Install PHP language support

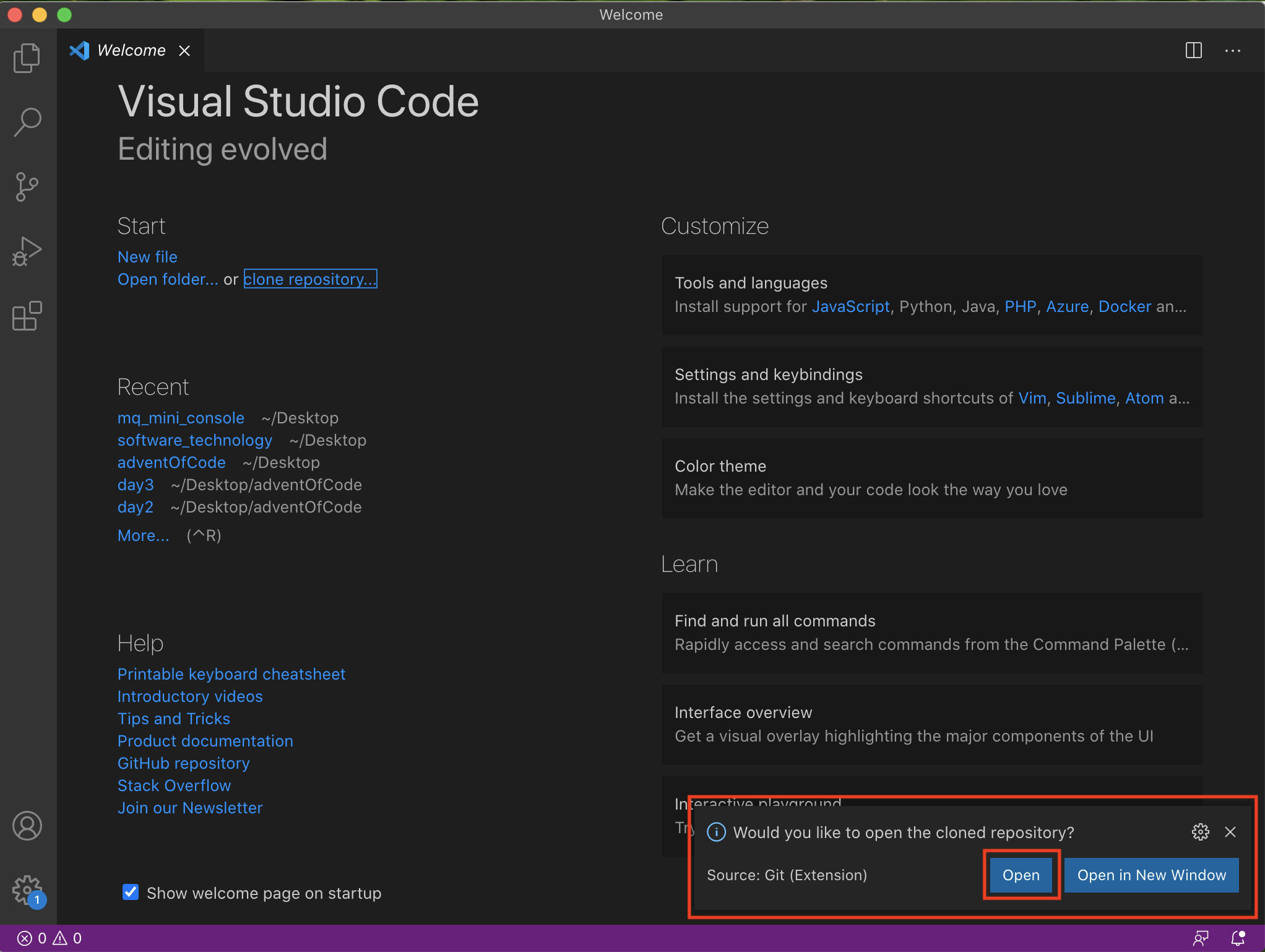pos(1020,306)
